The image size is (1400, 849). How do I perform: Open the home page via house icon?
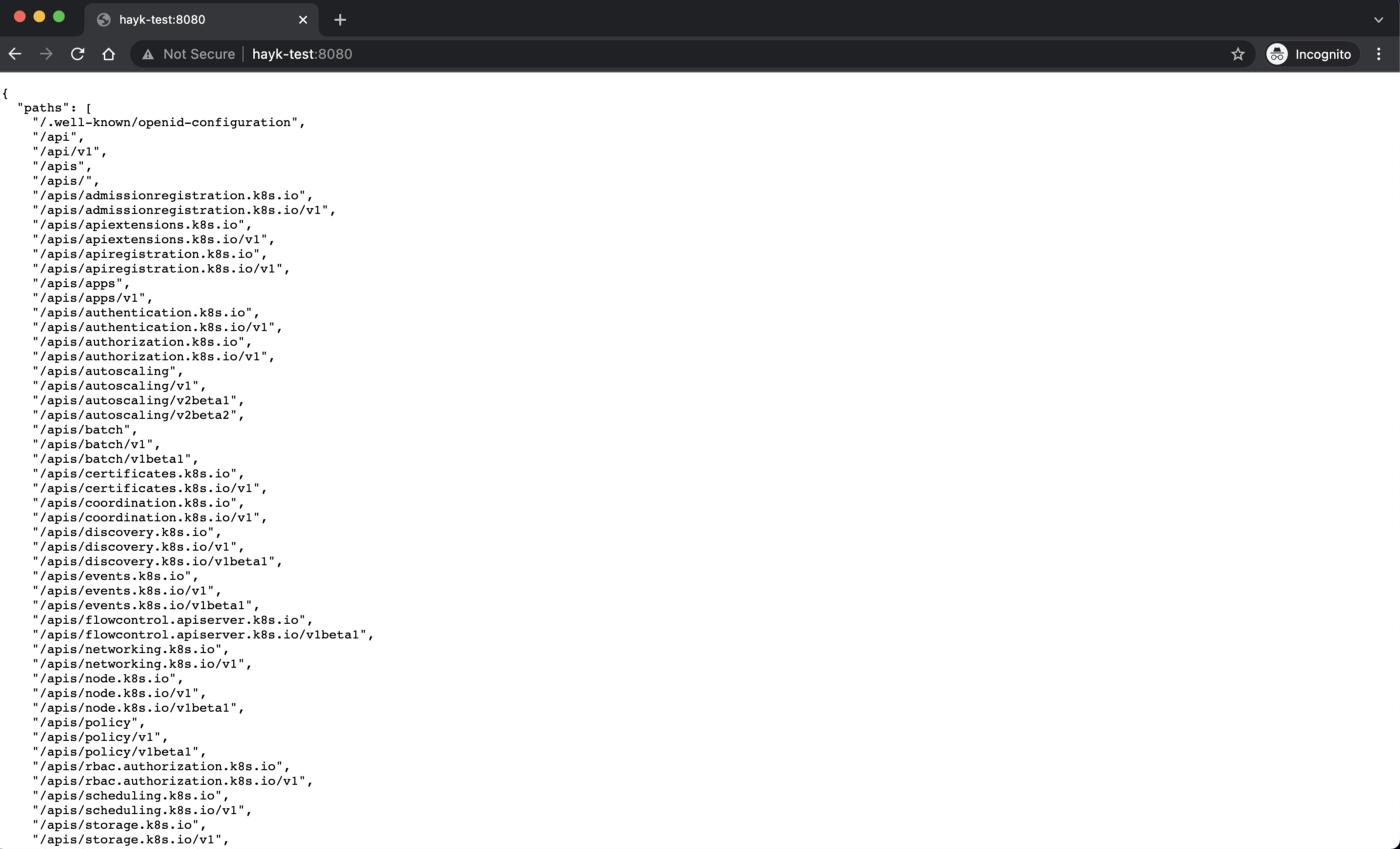click(108, 54)
